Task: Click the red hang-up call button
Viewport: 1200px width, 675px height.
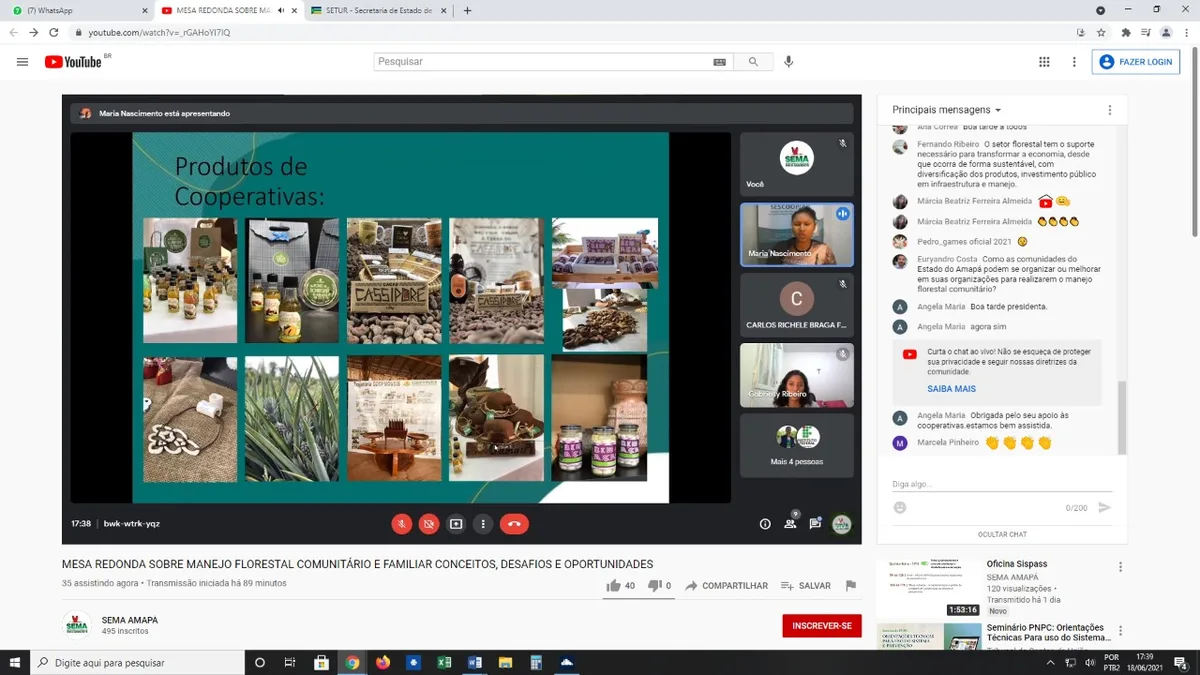Action: (514, 524)
